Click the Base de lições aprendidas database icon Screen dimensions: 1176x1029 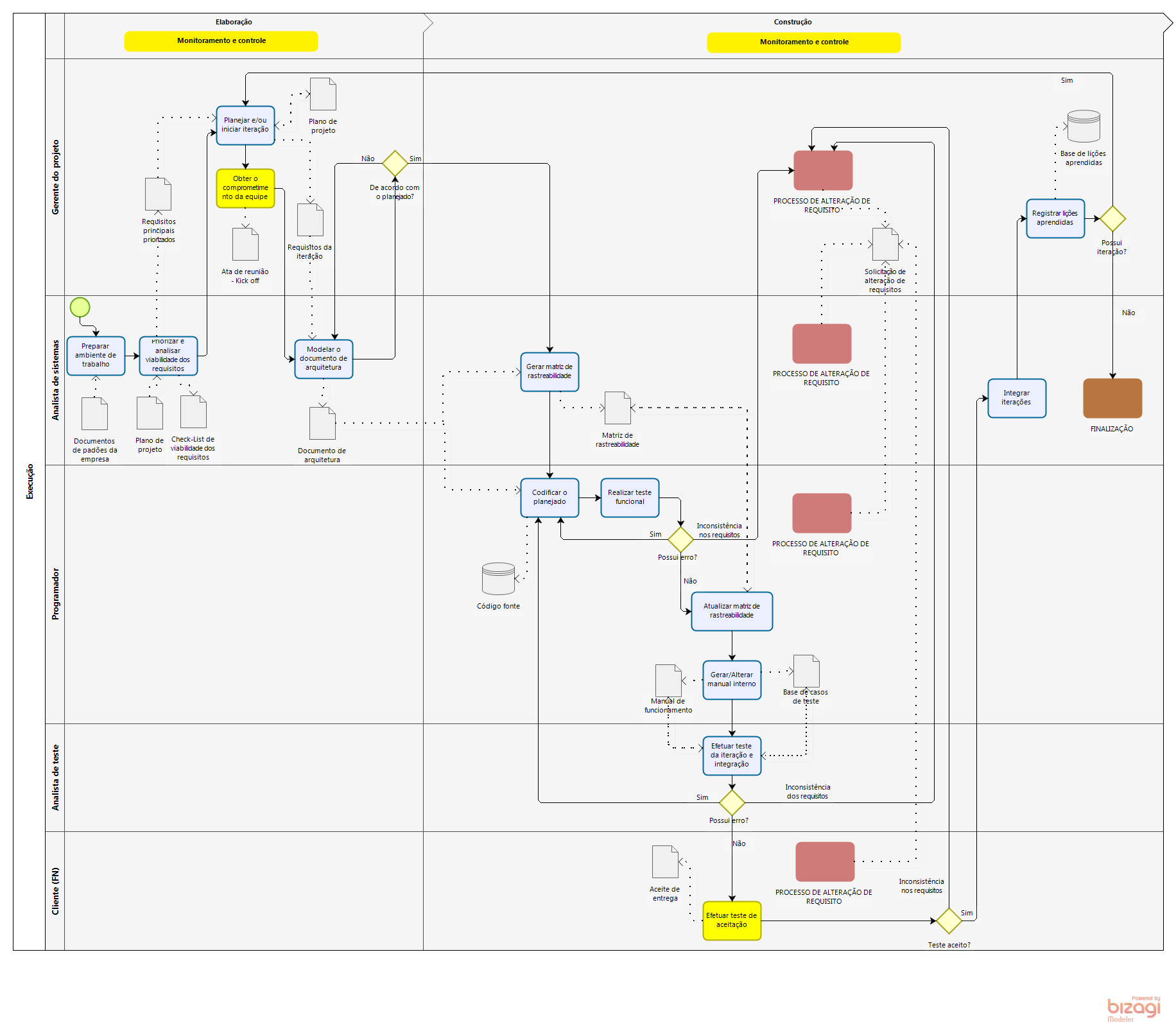(x=1084, y=126)
